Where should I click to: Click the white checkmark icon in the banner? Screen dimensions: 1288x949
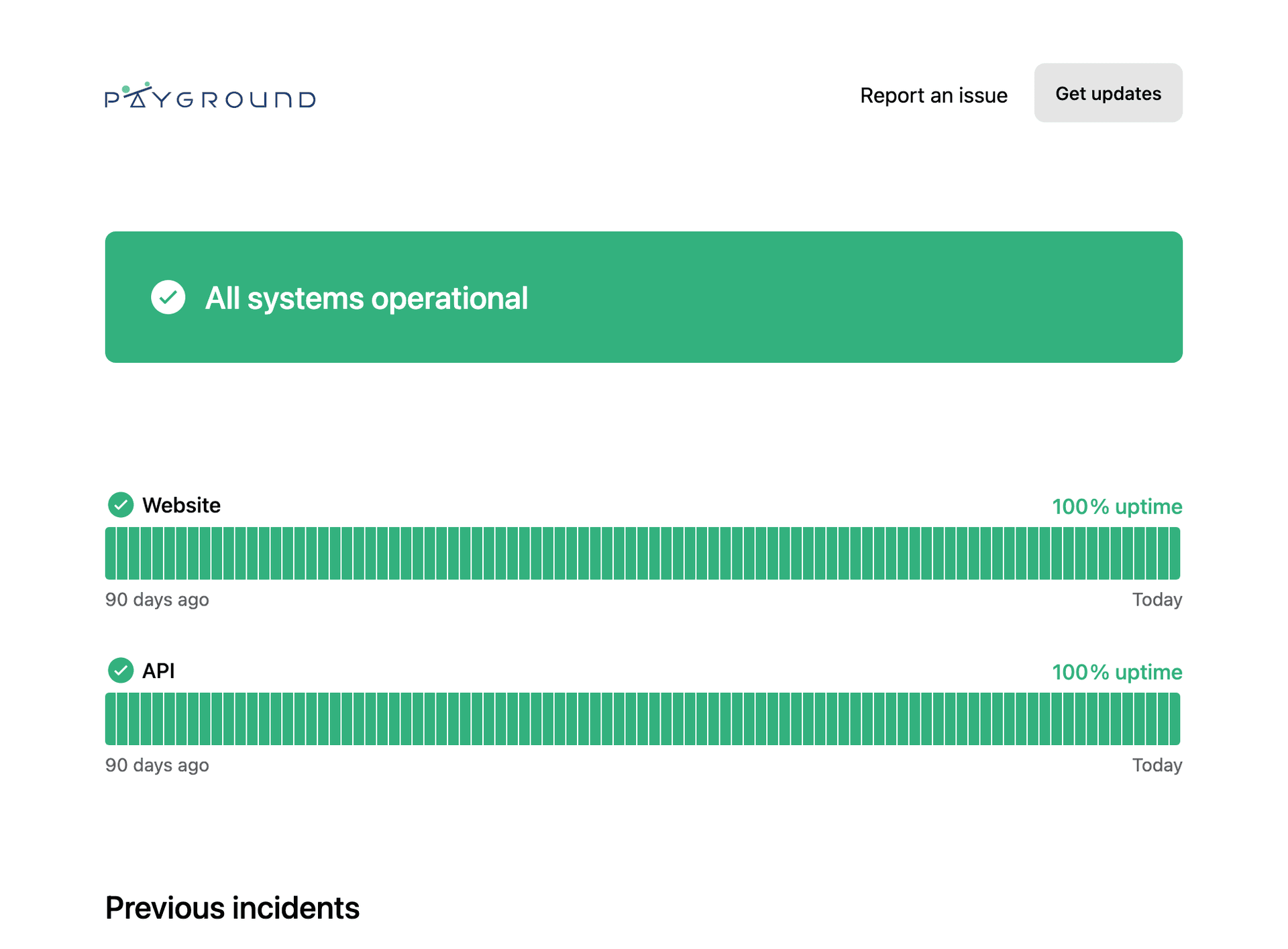(x=168, y=297)
